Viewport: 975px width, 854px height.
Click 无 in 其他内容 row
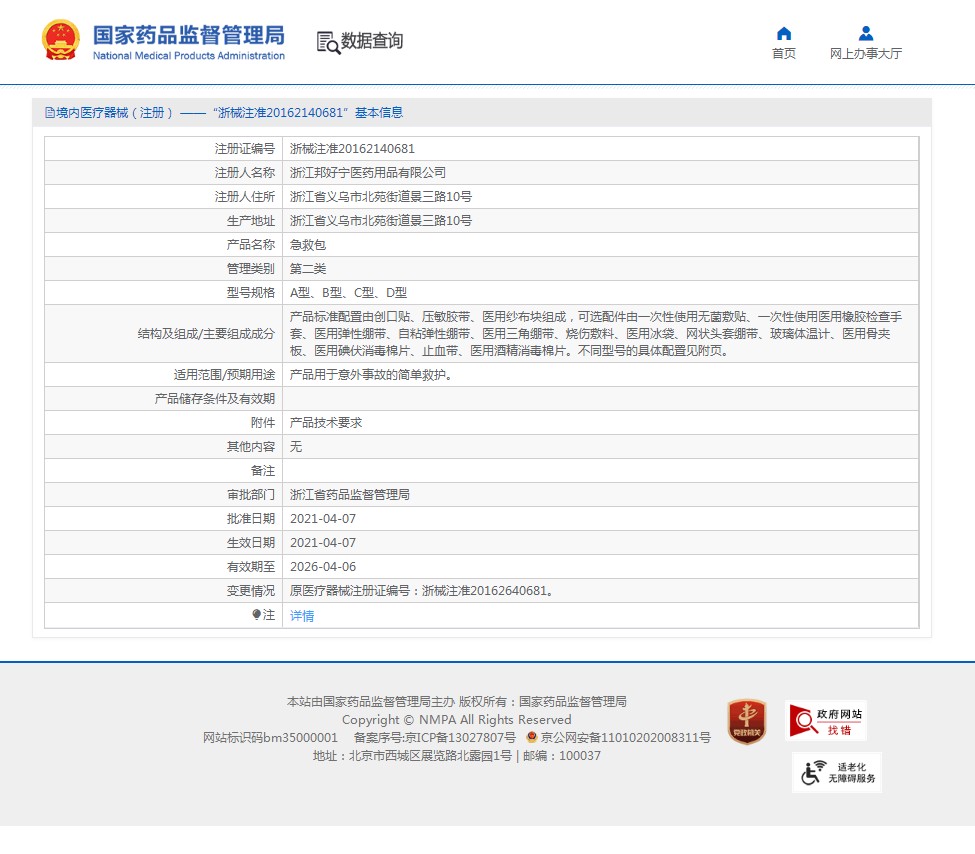tap(296, 447)
